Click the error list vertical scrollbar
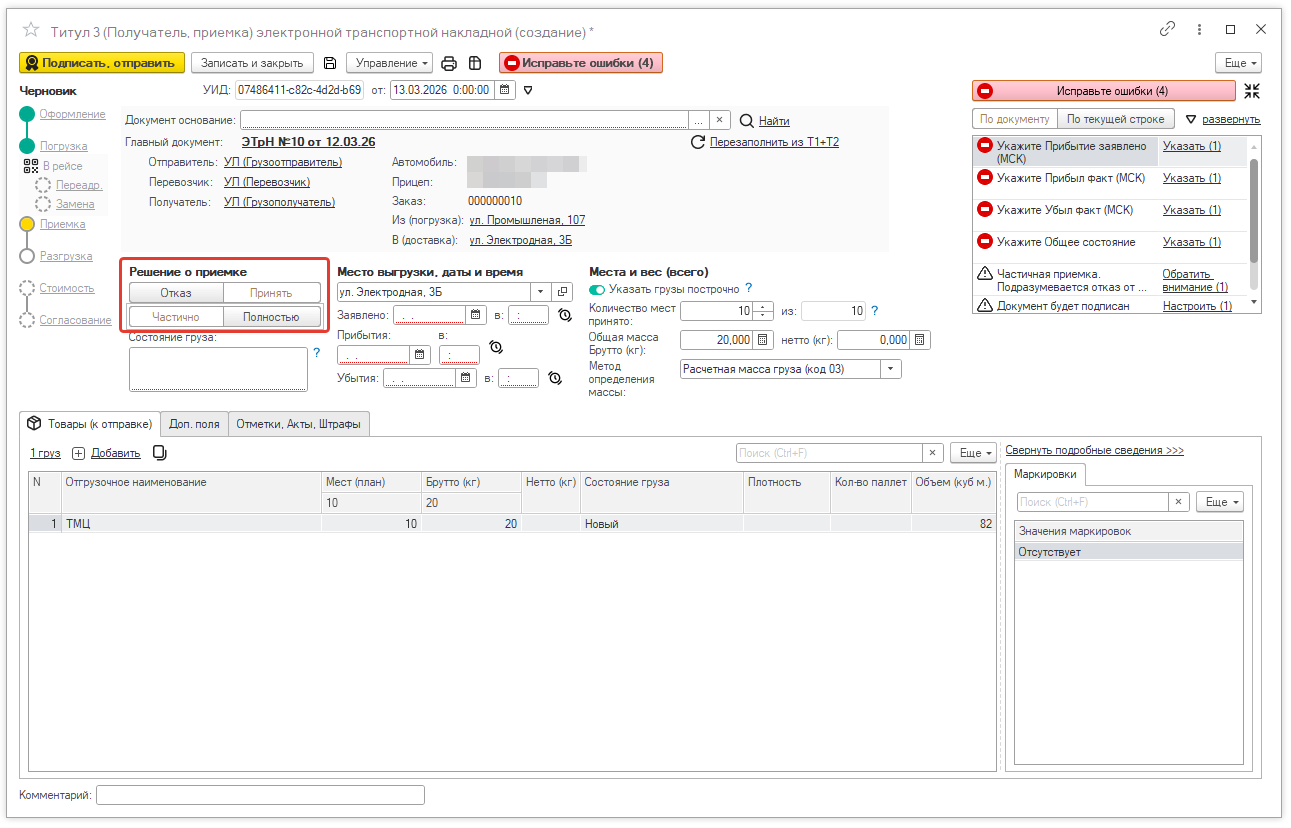1291x828 pixels. pos(1253,224)
